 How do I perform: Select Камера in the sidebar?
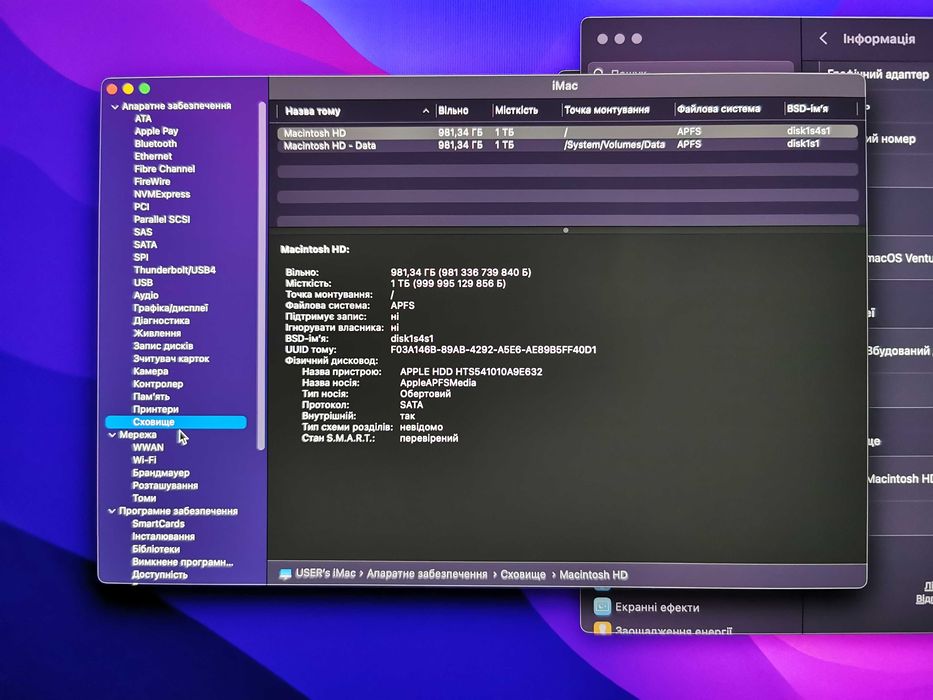[x=151, y=371]
